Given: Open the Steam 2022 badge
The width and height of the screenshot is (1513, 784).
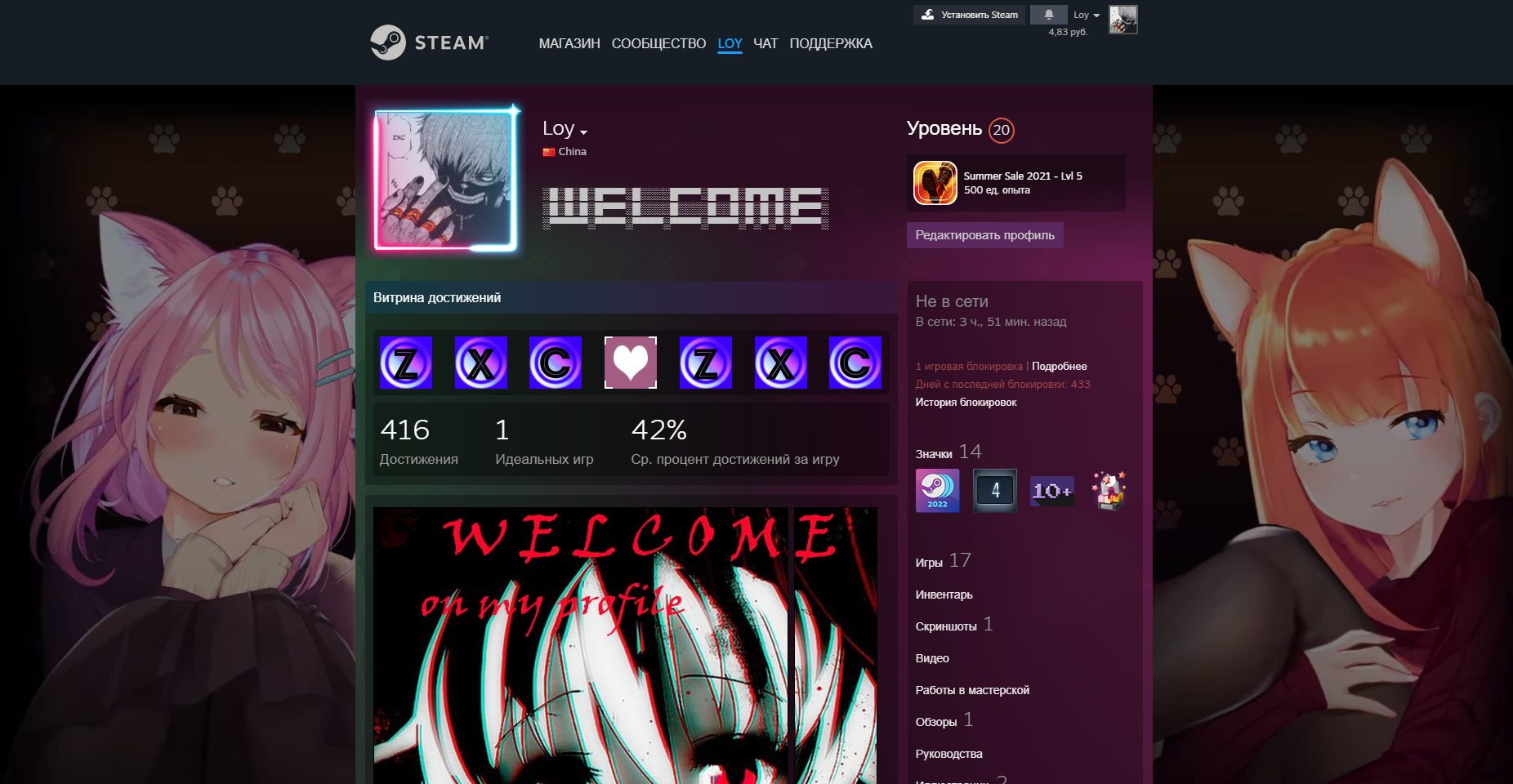Looking at the screenshot, I should click(x=938, y=491).
